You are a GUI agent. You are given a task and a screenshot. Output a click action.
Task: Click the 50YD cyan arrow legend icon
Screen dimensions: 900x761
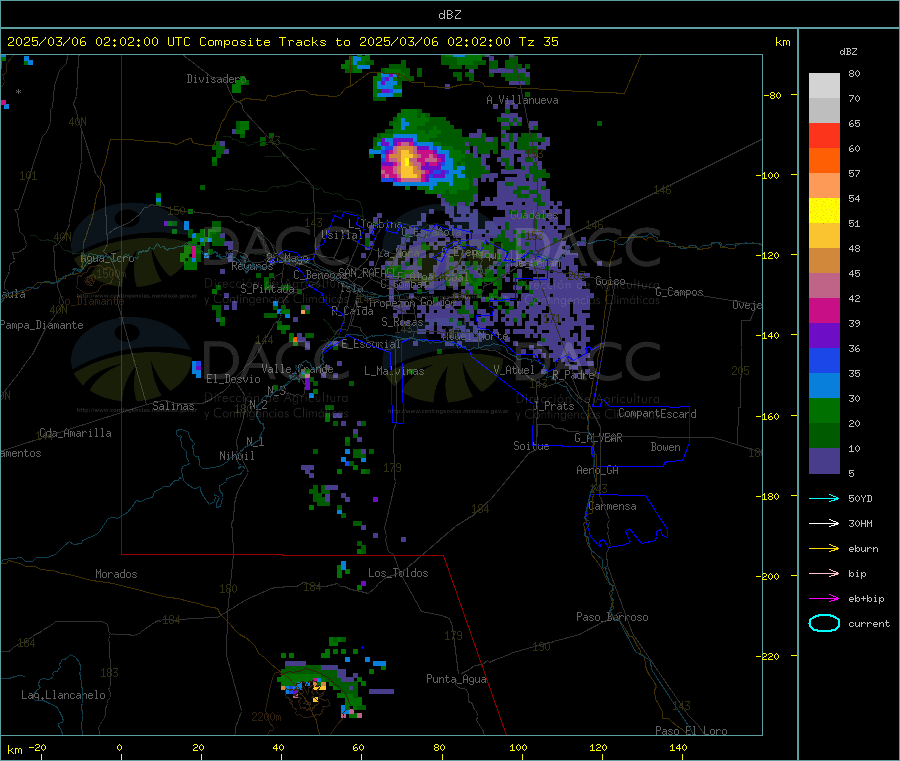[824, 498]
